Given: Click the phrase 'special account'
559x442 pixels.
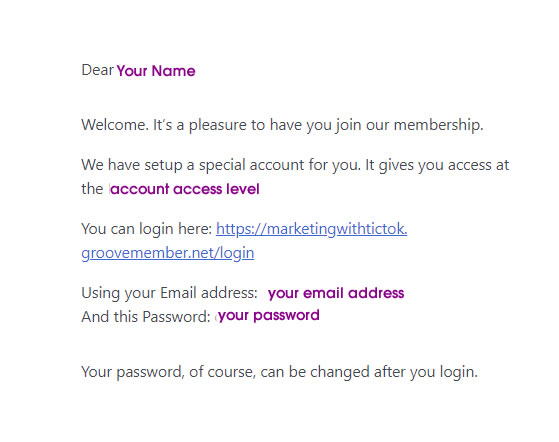Looking at the screenshot, I should (252, 165).
